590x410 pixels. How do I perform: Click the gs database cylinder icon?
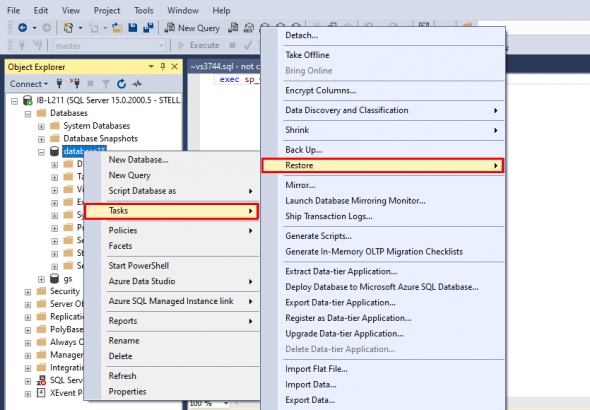pos(55,278)
